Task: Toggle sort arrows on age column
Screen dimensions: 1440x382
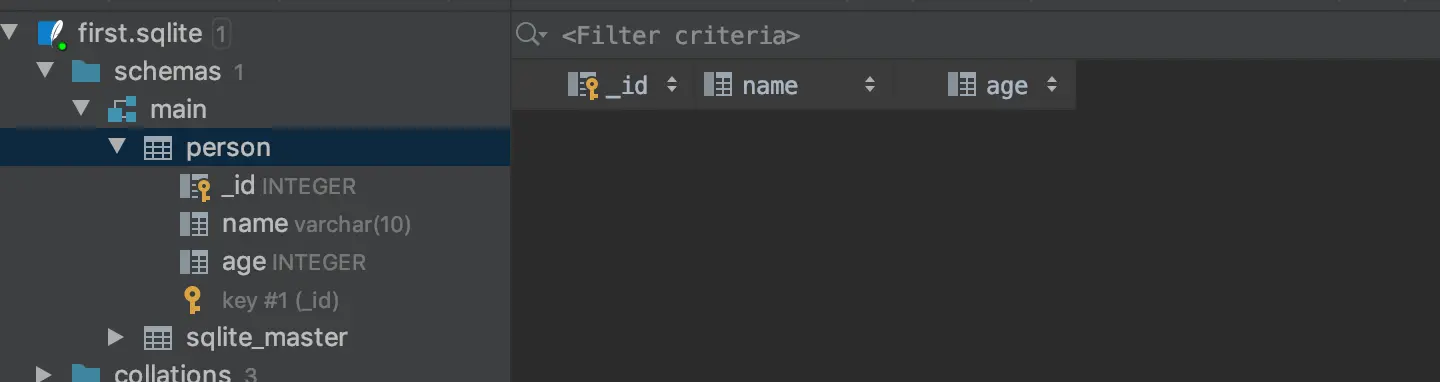Action: click(x=1051, y=86)
